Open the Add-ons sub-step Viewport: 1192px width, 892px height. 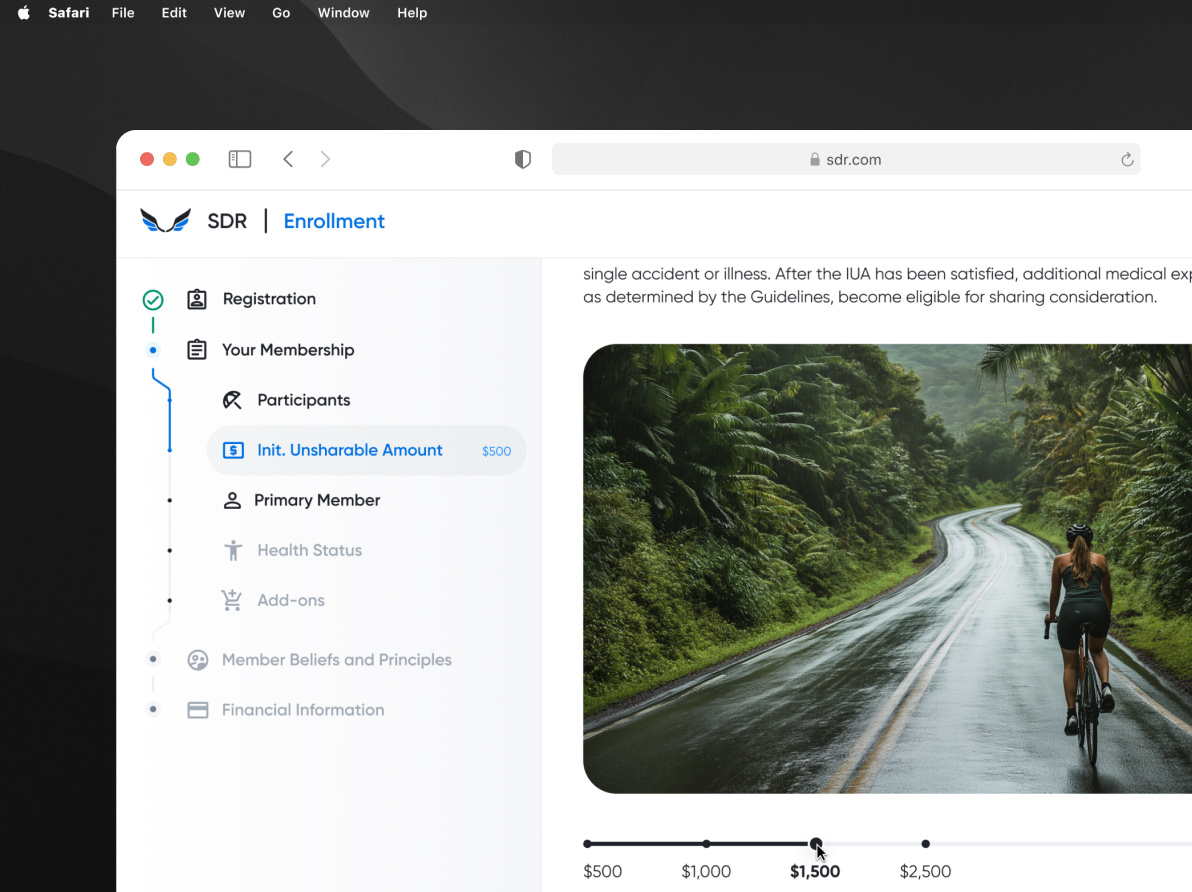click(291, 601)
